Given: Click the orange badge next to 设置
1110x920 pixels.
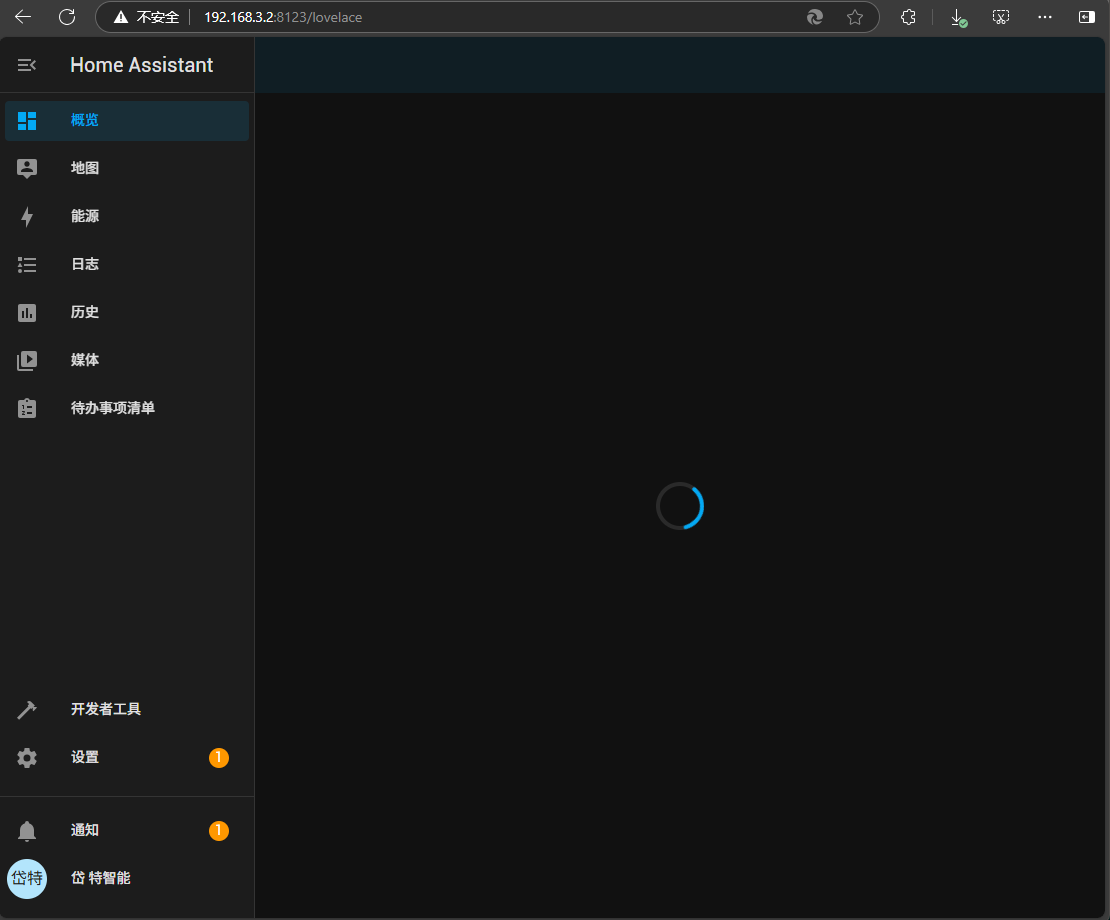Looking at the screenshot, I should (219, 758).
